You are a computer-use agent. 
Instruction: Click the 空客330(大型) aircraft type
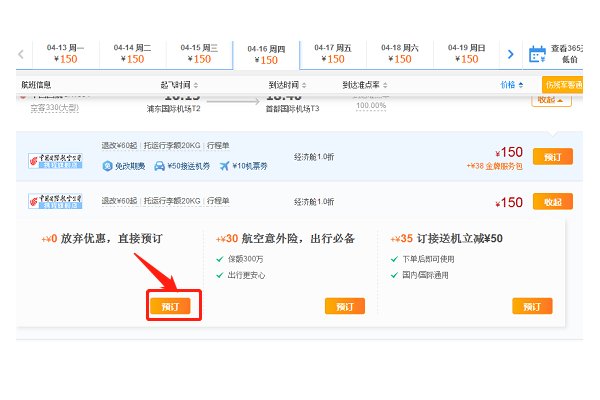(55, 108)
